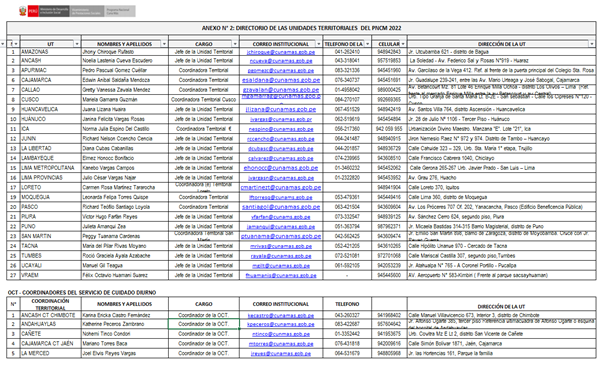The height and width of the screenshot is (367, 605).
Task: Open the CORREO INSTITUCIONAL filter arrow
Action: click(319, 44)
